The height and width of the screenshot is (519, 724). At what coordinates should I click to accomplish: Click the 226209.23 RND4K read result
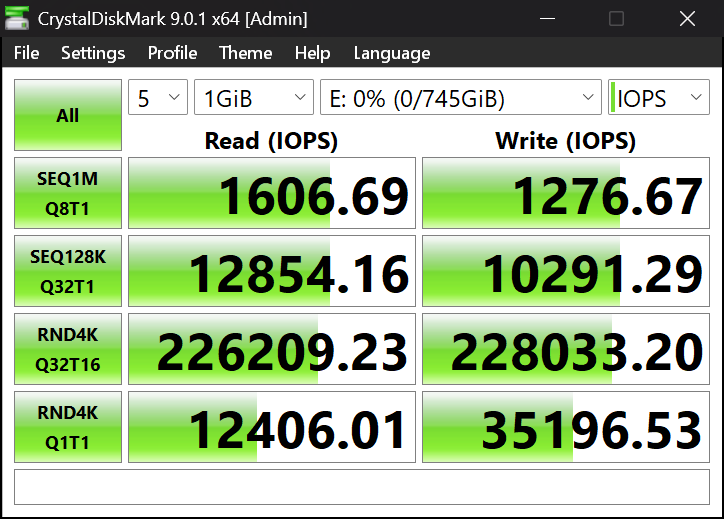click(x=272, y=349)
